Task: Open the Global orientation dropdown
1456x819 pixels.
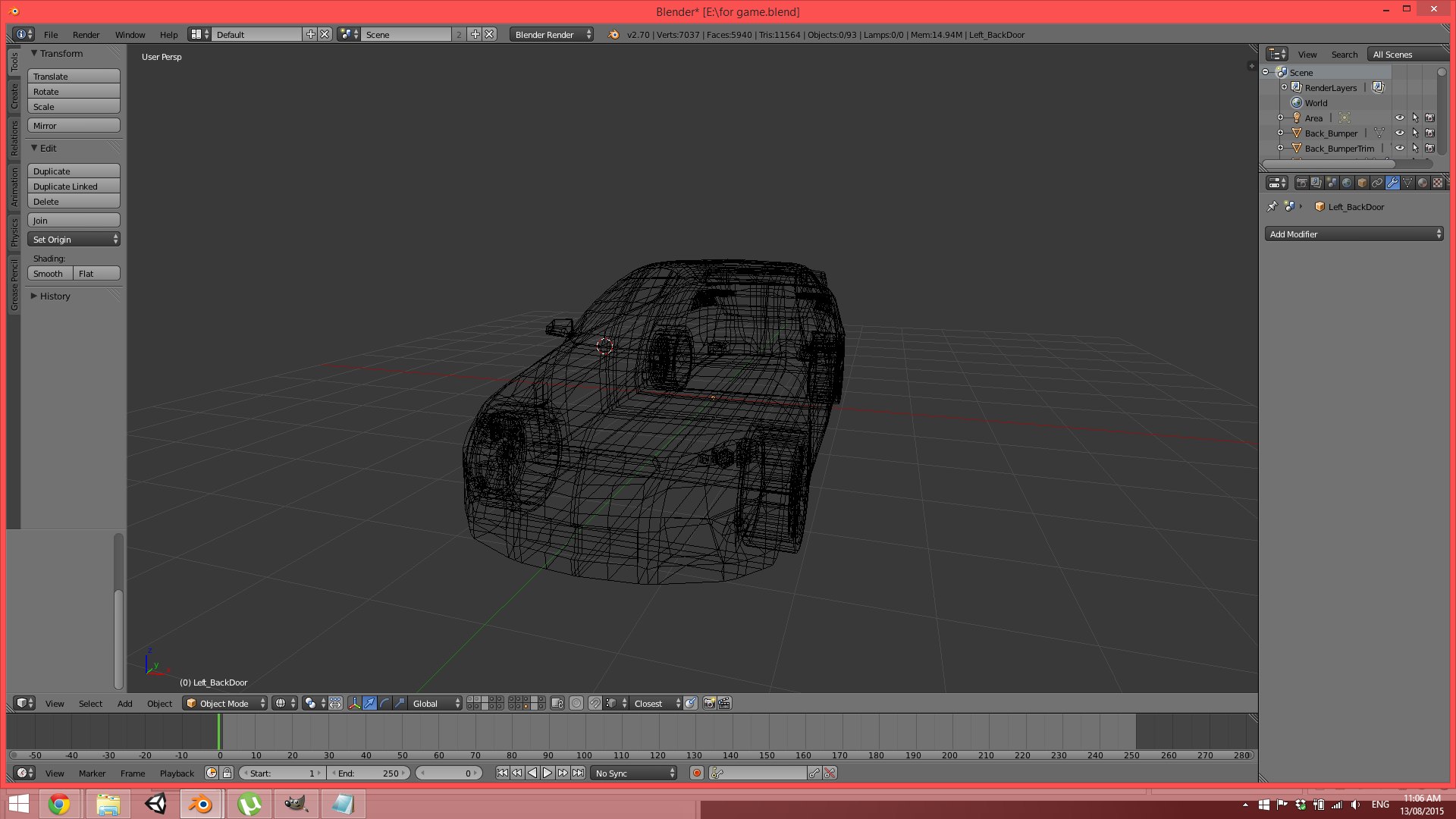Action: coord(435,703)
